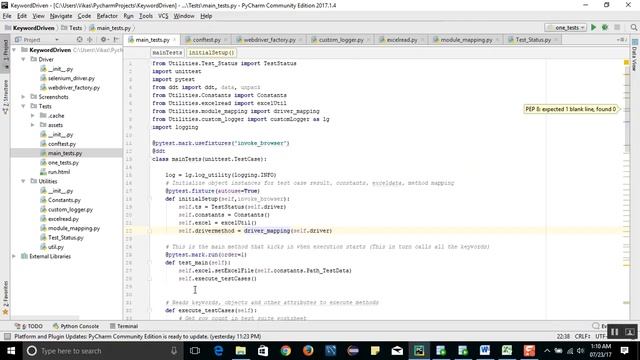The height and width of the screenshot is (360, 640).
Task: Open selenium_driver.py in project tree
Action: [71, 78]
